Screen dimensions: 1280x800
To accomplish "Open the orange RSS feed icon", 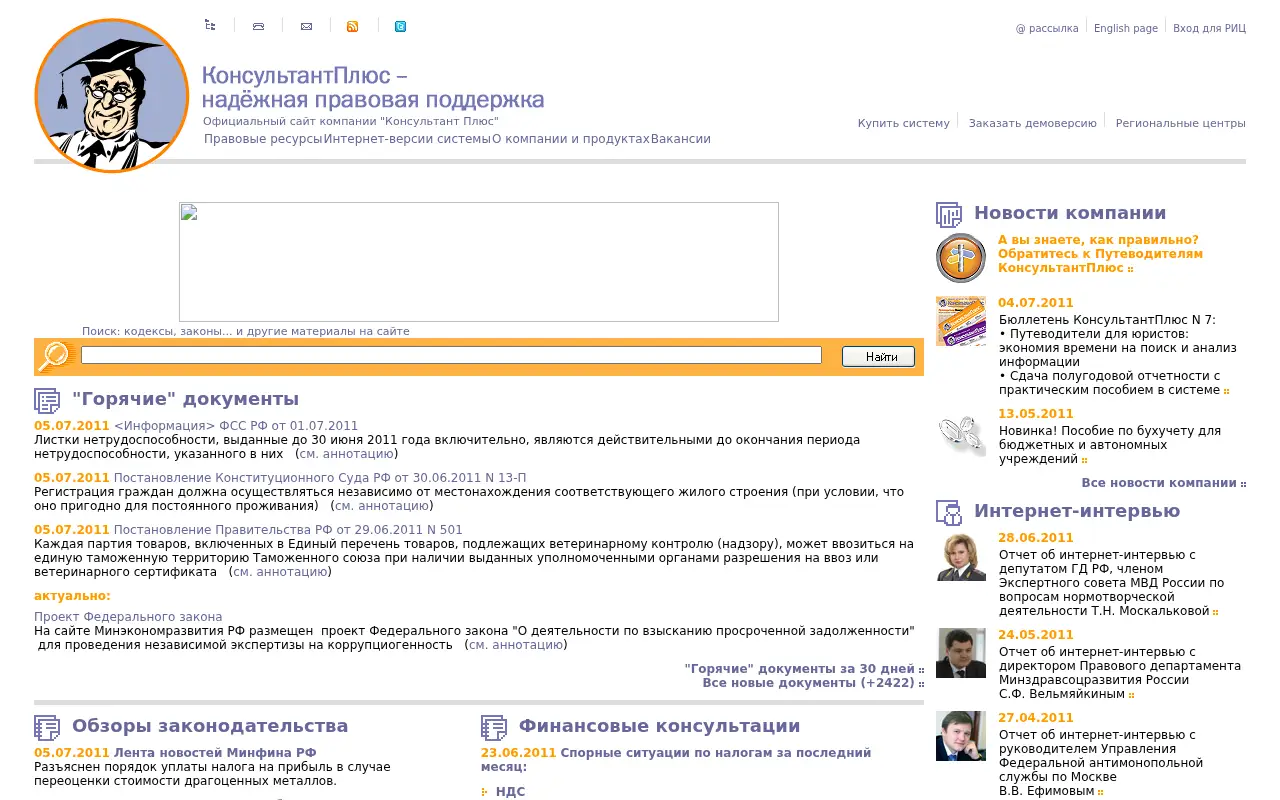I will click(x=352, y=26).
